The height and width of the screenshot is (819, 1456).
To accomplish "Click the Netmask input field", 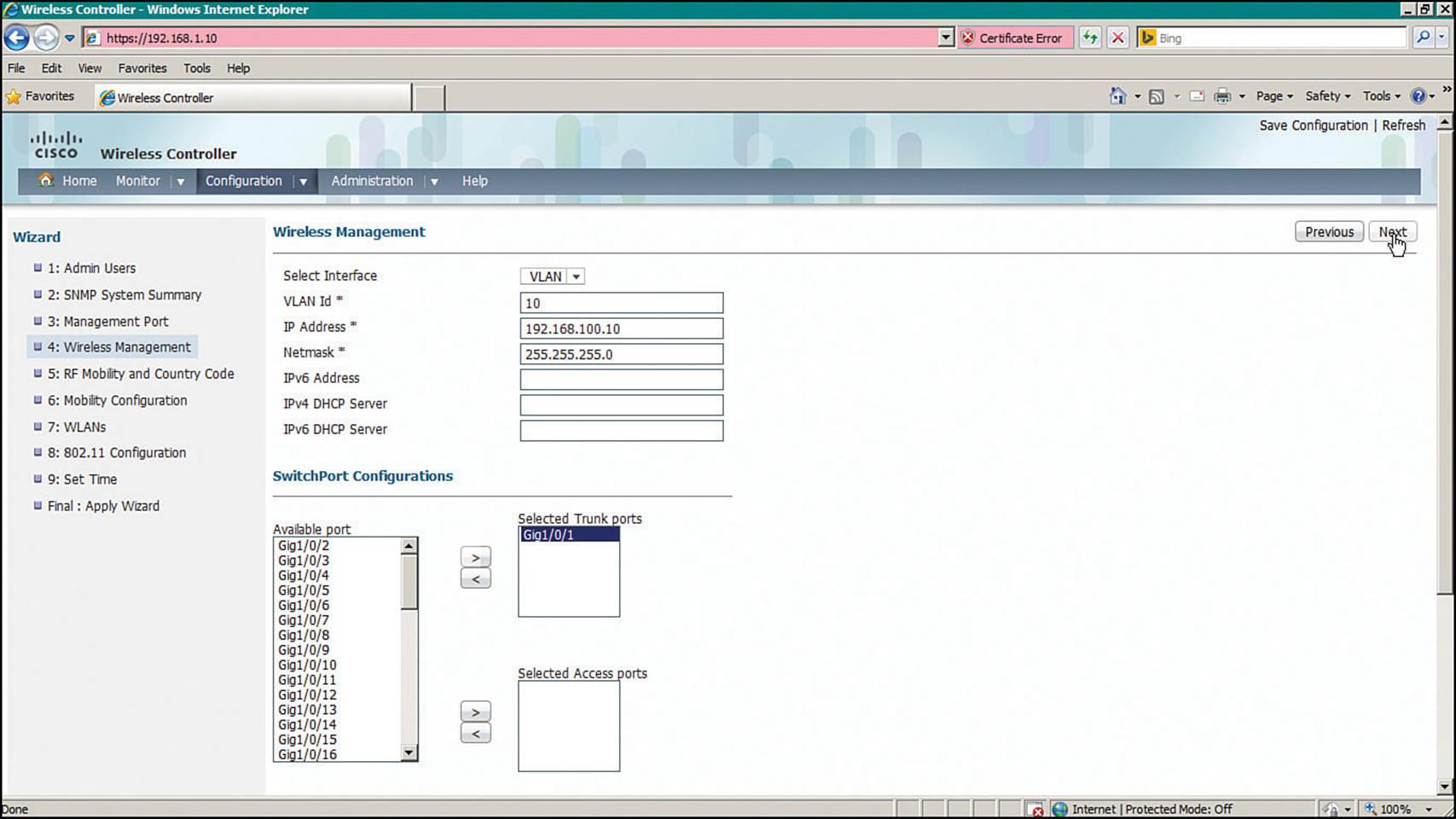I will click(622, 354).
